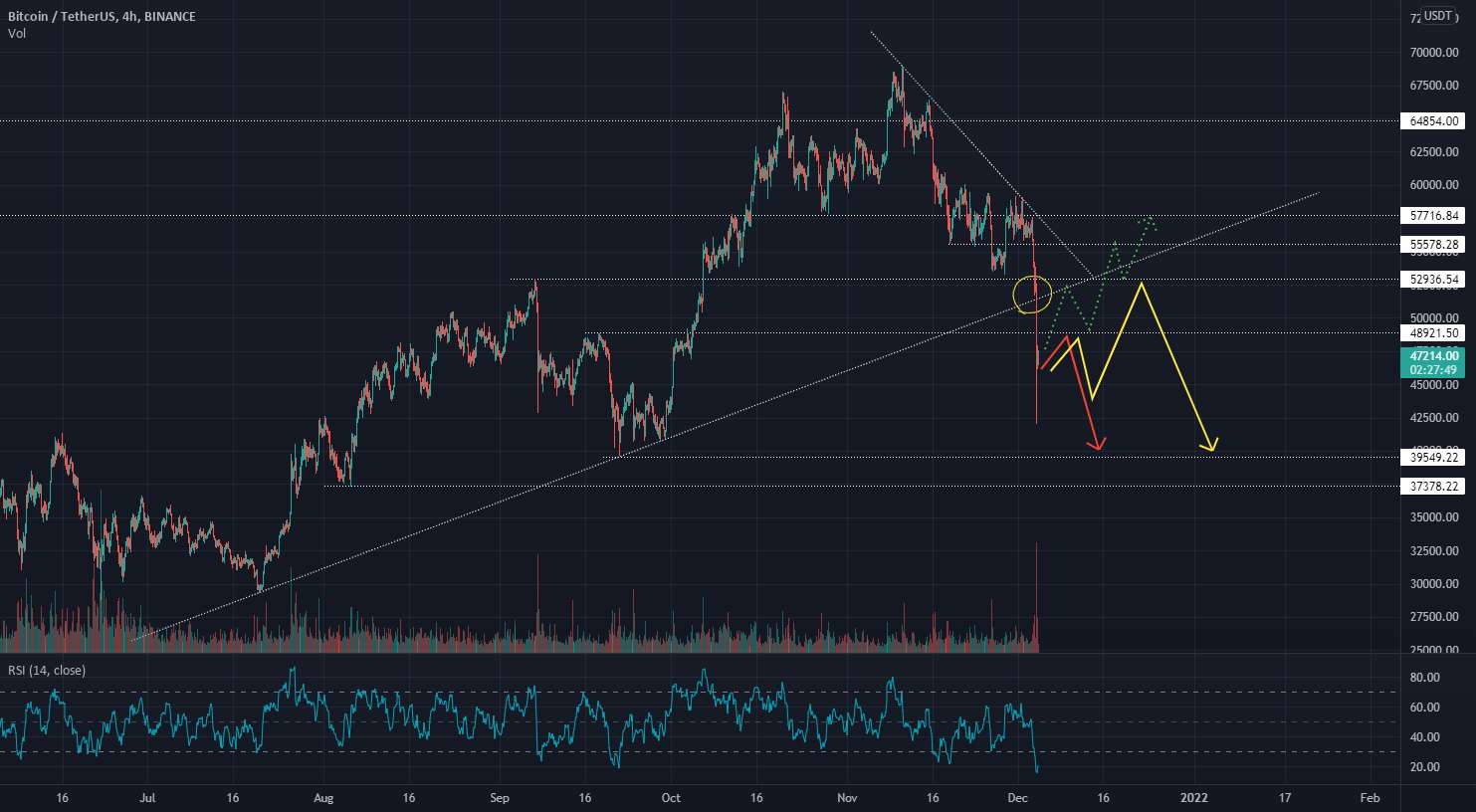Click the 17 date label before Feb
Image resolution: width=1476 pixels, height=812 pixels.
point(1285,798)
